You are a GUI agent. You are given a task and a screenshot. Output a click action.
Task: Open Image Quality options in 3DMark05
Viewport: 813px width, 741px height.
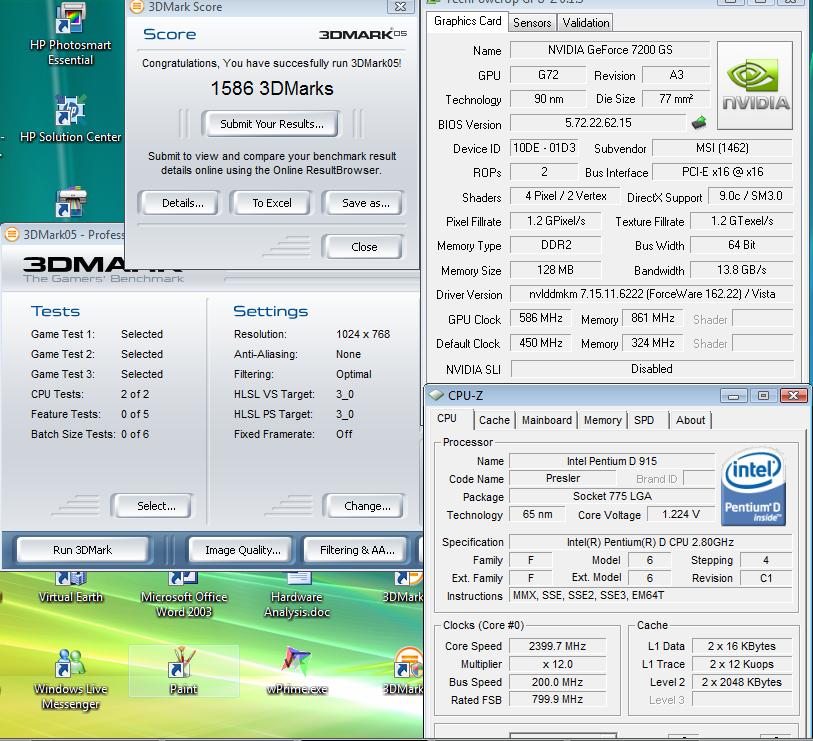point(242,550)
